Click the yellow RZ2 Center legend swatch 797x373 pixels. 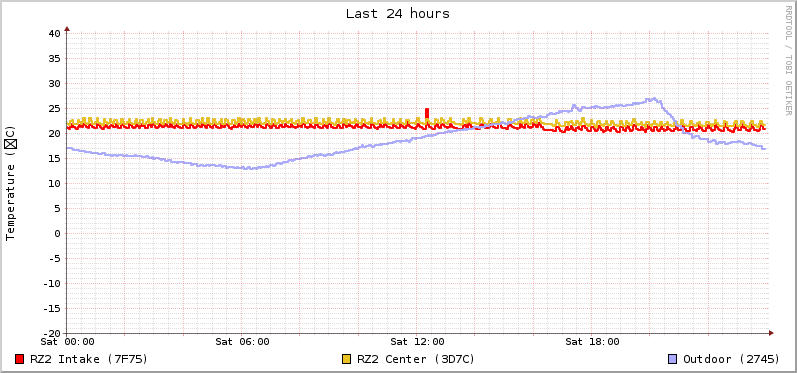point(347,359)
